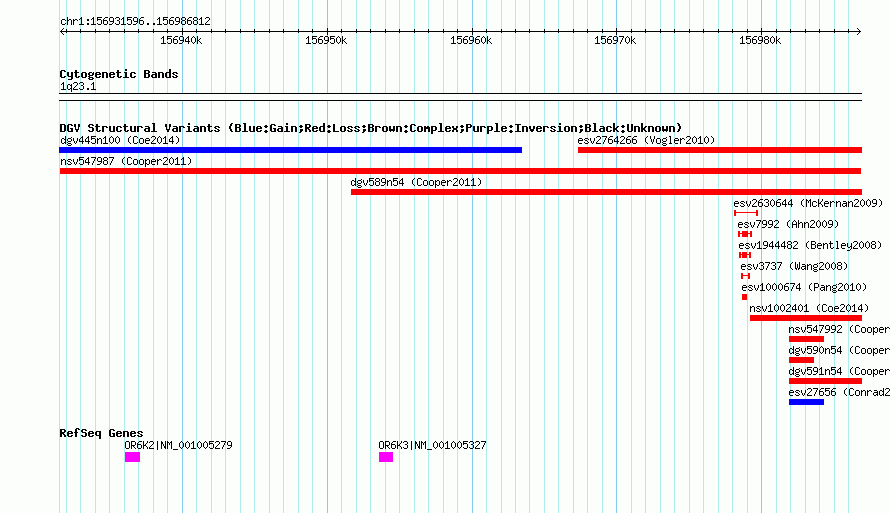
Task: Click the 156970k ruler position
Action: pos(615,40)
